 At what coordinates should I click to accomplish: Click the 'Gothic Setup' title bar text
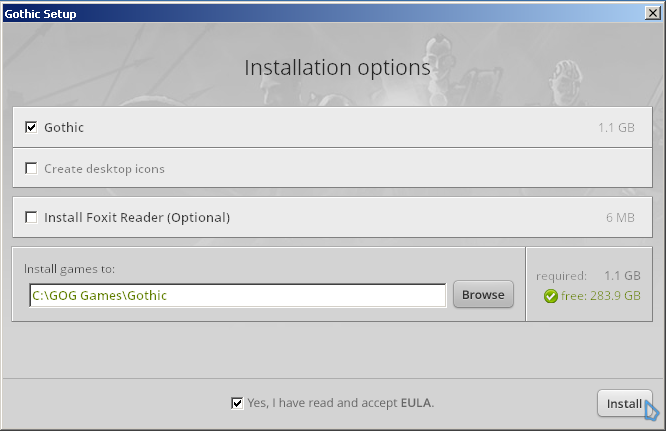pyautogui.click(x=40, y=14)
